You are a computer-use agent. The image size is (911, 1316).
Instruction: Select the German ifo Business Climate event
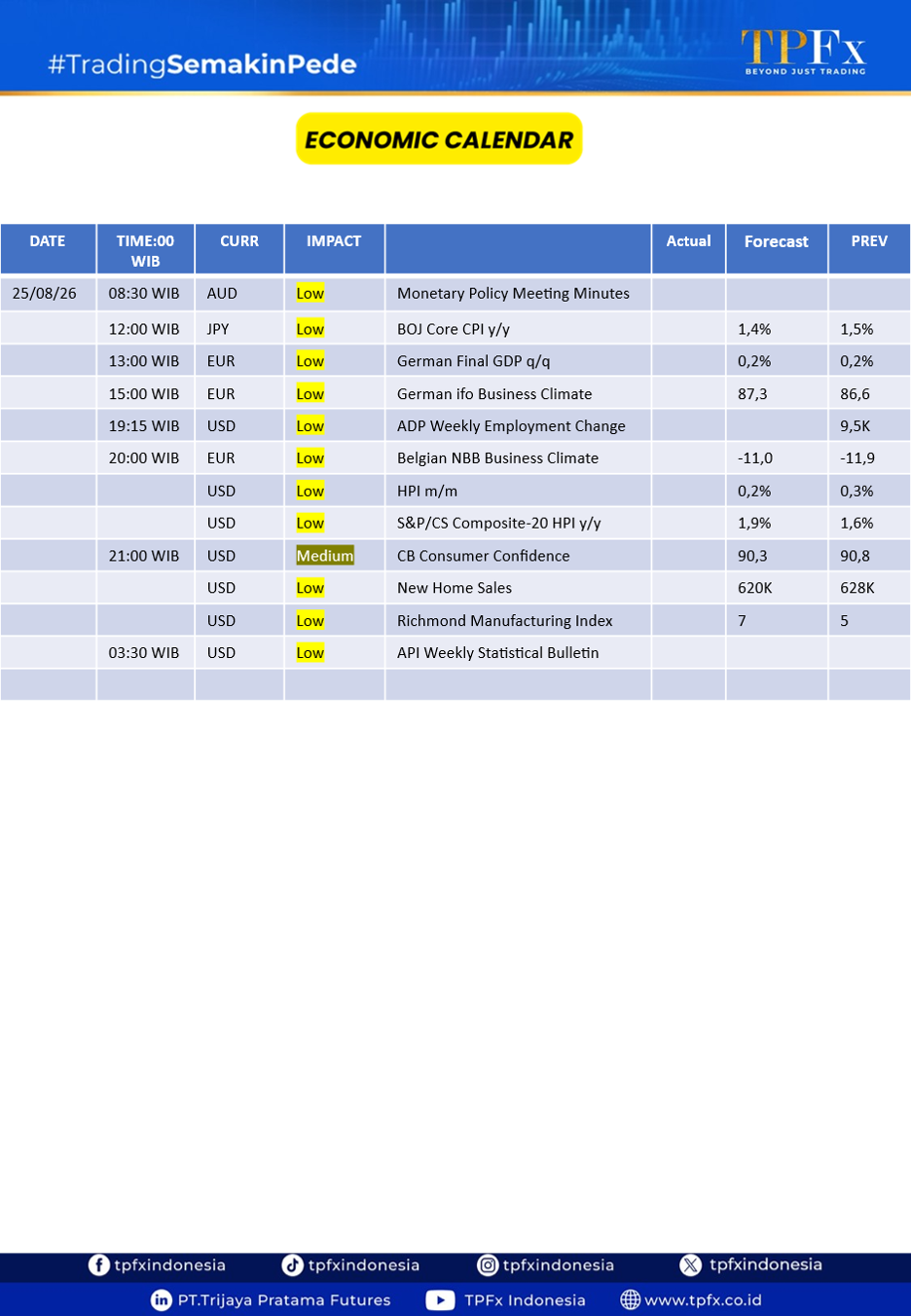click(494, 394)
